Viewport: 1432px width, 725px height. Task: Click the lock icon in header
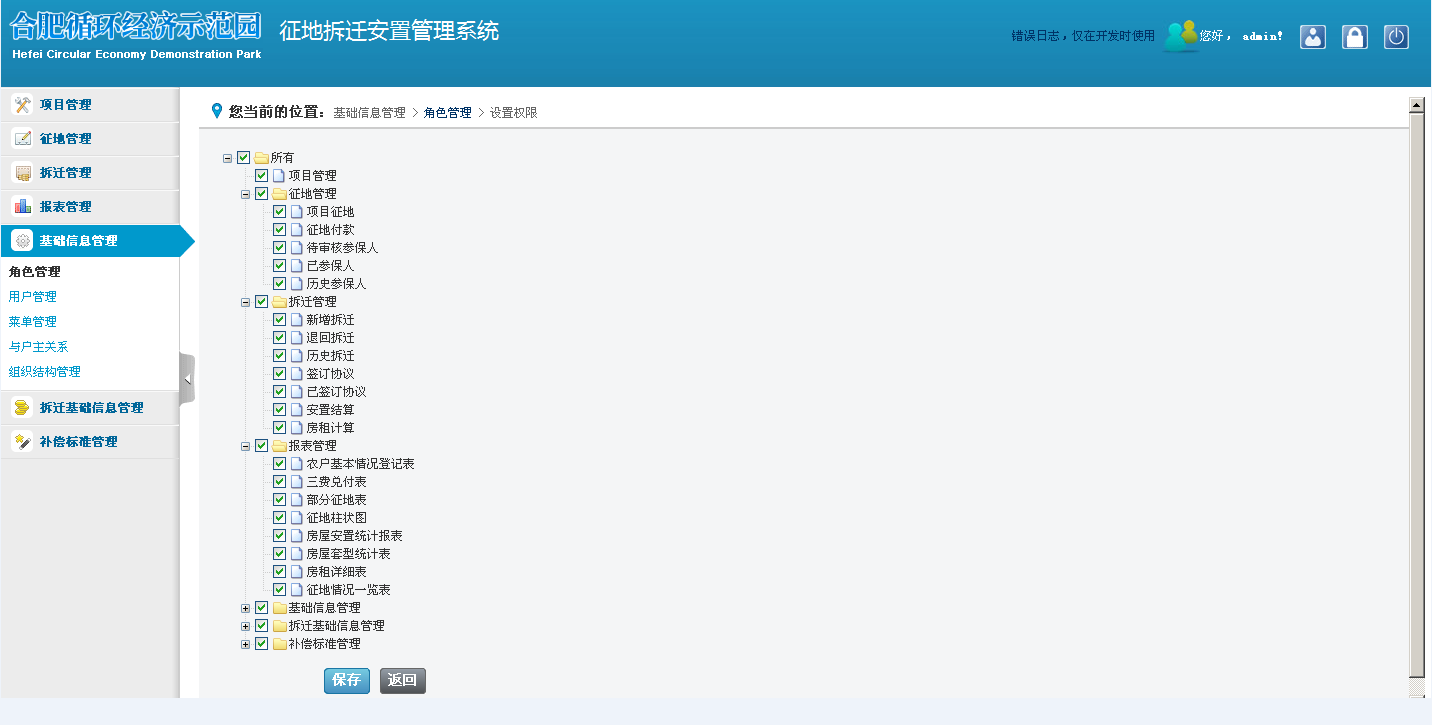pyautogui.click(x=1354, y=37)
